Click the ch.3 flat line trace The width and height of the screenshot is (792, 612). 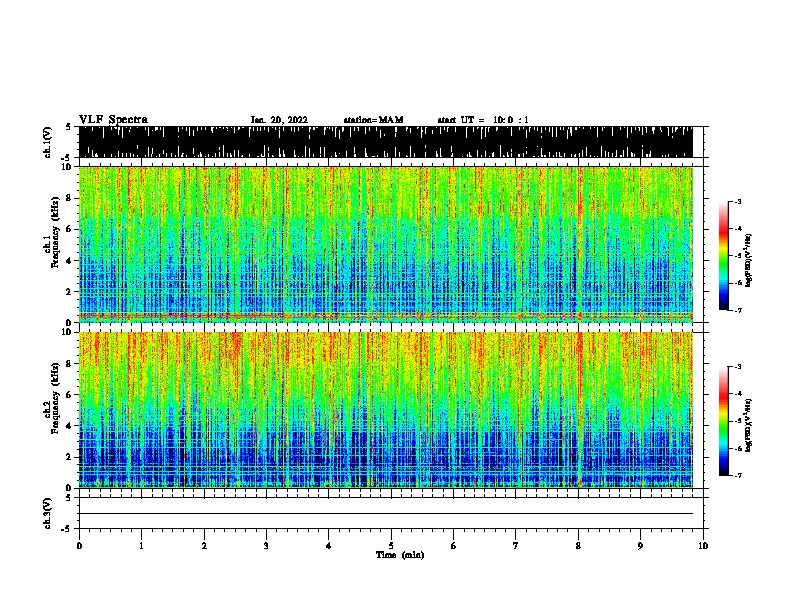pyautogui.click(x=386, y=514)
